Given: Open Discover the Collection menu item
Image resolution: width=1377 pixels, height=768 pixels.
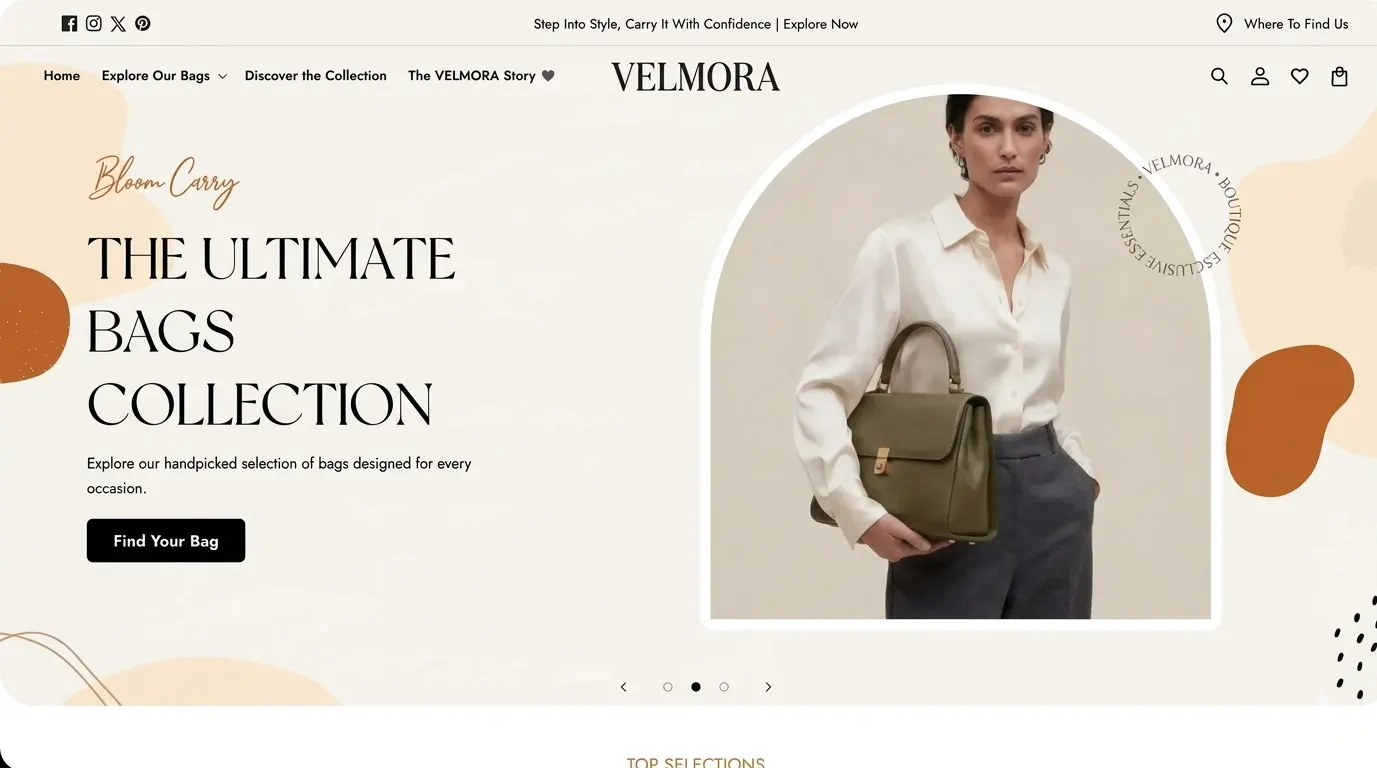Looking at the screenshot, I should pyautogui.click(x=316, y=76).
